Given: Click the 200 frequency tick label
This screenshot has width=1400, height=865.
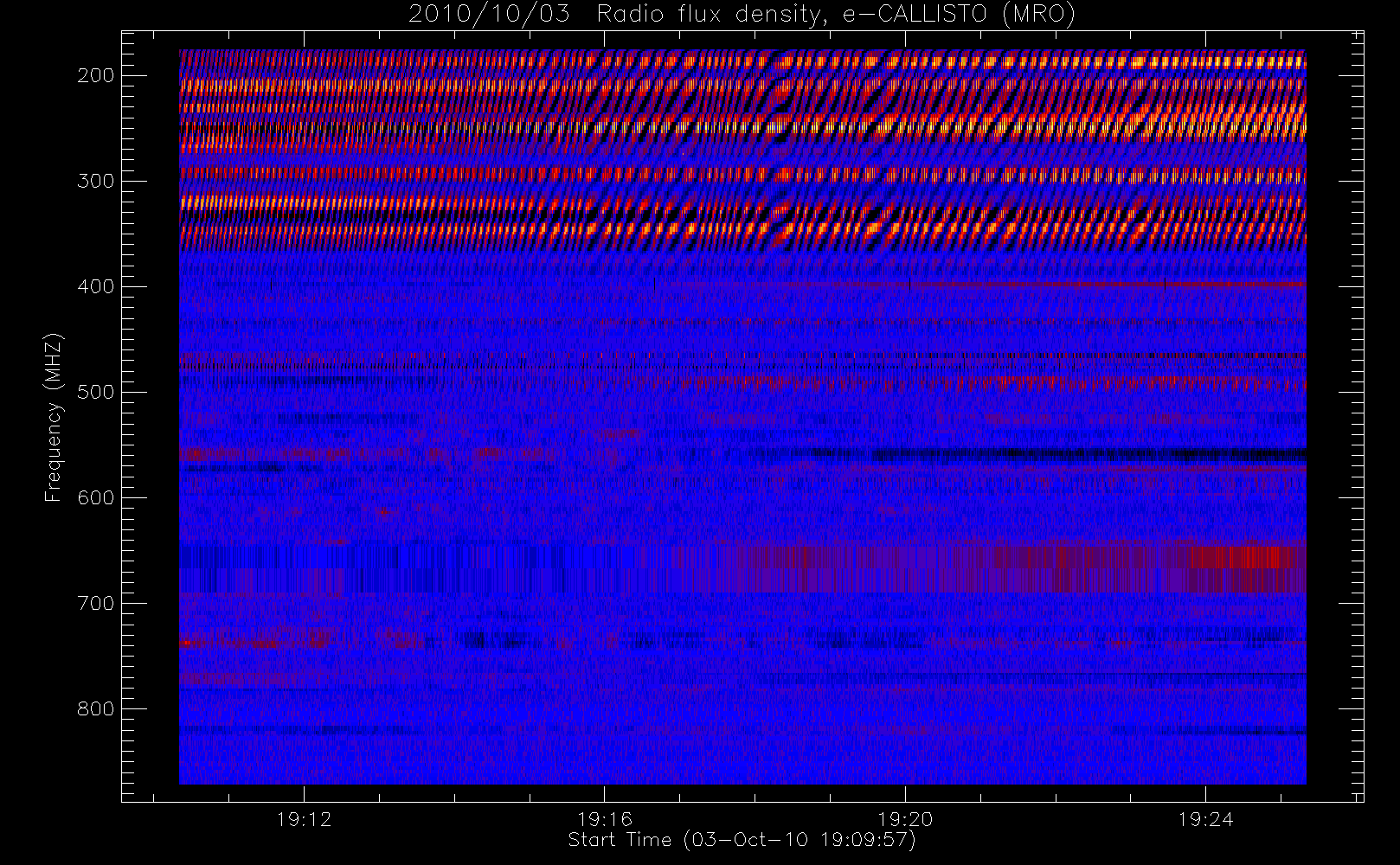Looking at the screenshot, I should click(x=96, y=75).
